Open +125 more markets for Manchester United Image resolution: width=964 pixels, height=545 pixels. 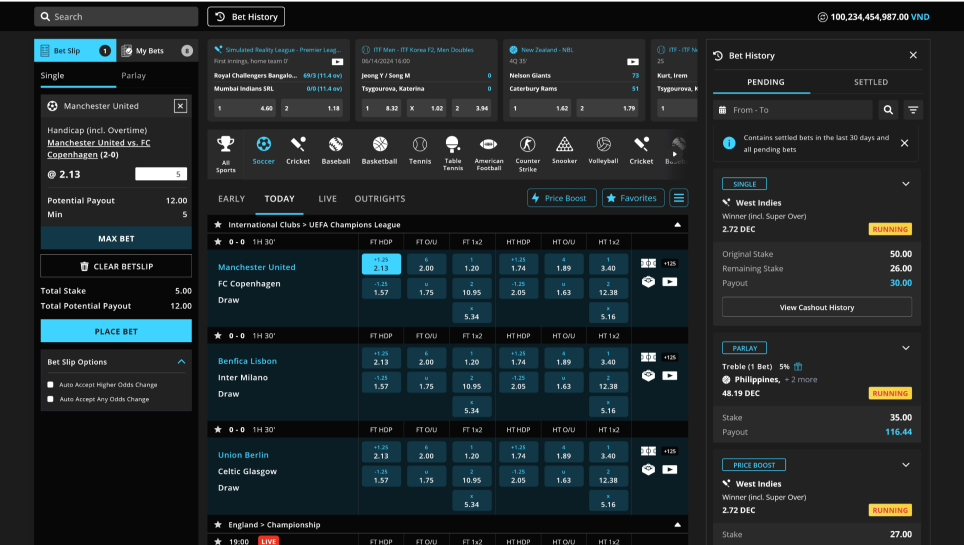(670, 263)
